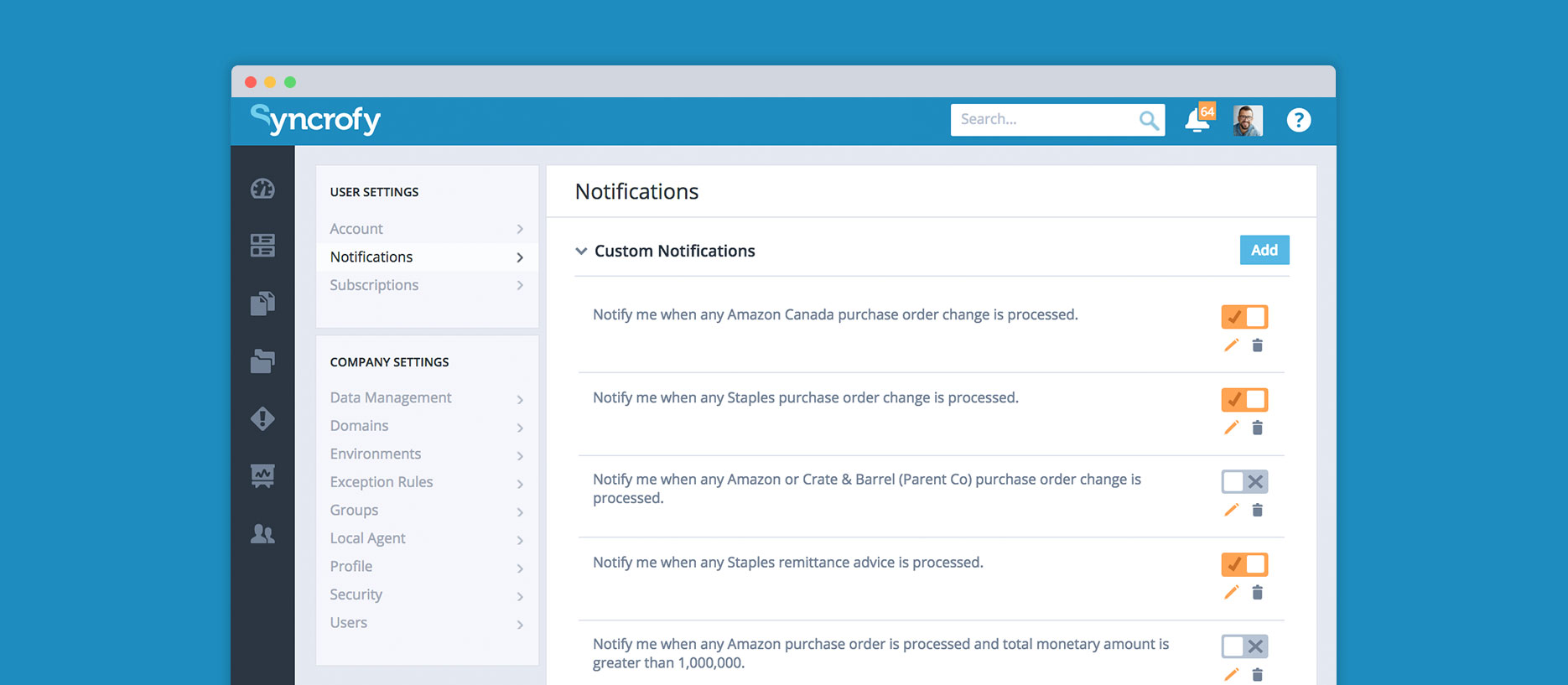Edit the Crate & Barrel notification
Image resolution: width=1568 pixels, height=685 pixels.
pos(1231,510)
